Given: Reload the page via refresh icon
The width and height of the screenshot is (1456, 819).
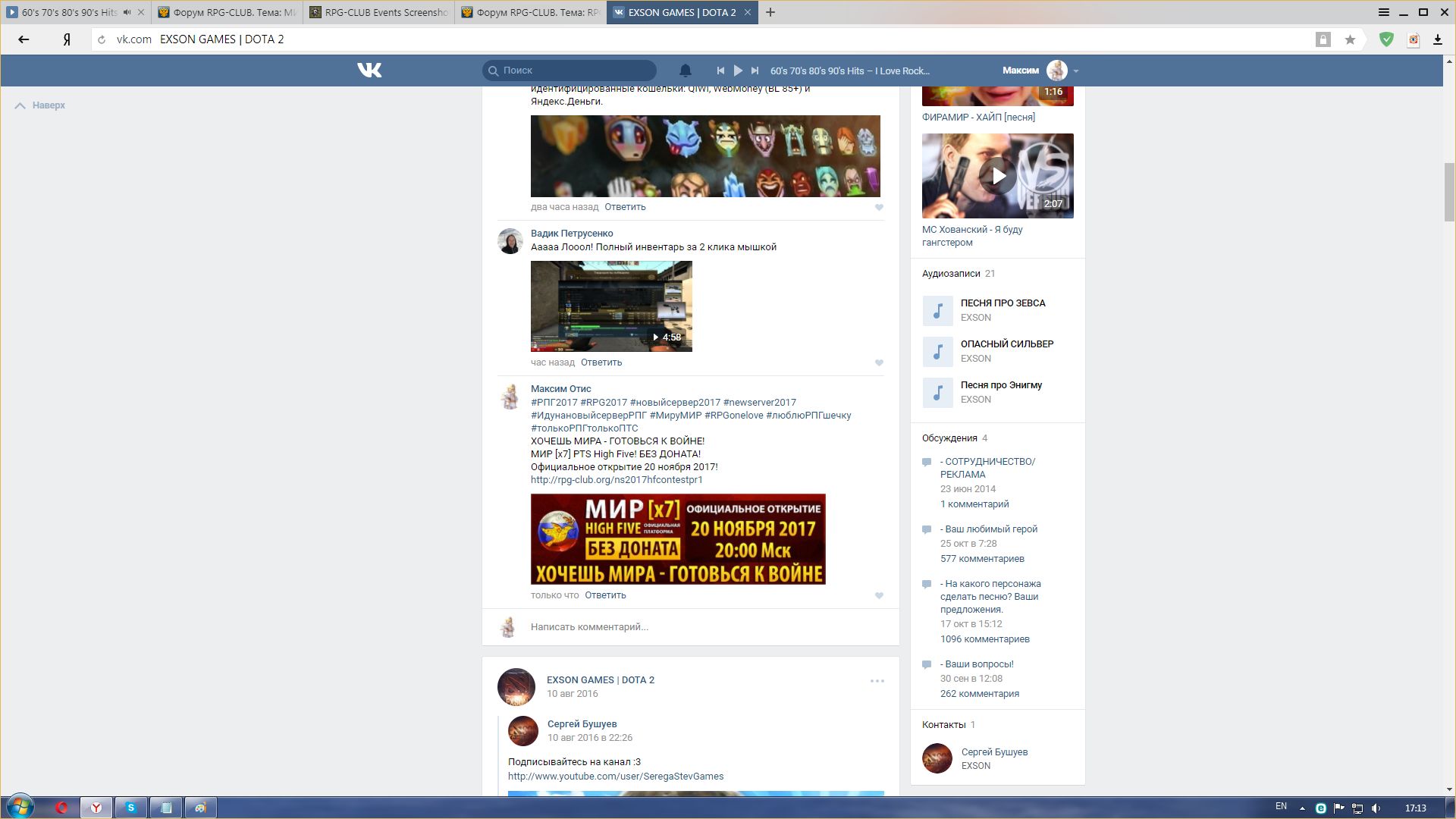Looking at the screenshot, I should tap(102, 39).
